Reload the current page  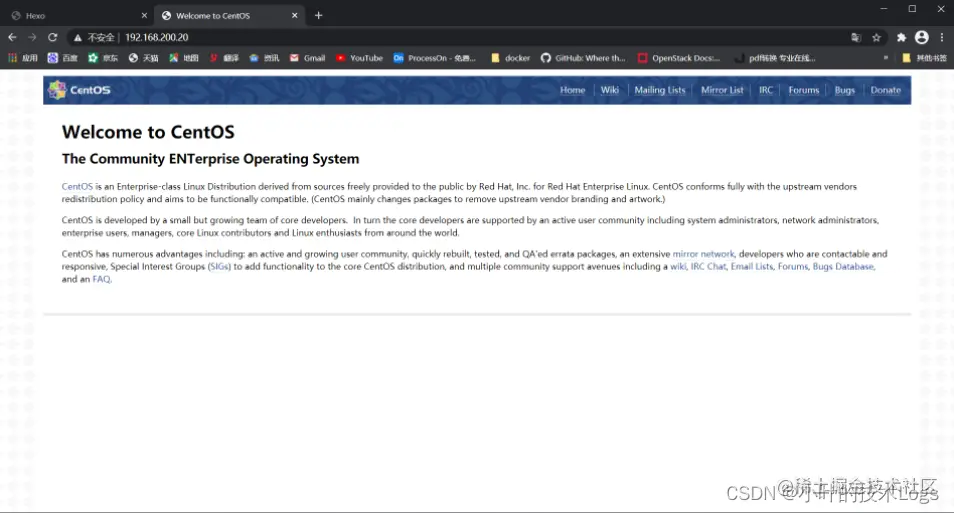pos(53,37)
